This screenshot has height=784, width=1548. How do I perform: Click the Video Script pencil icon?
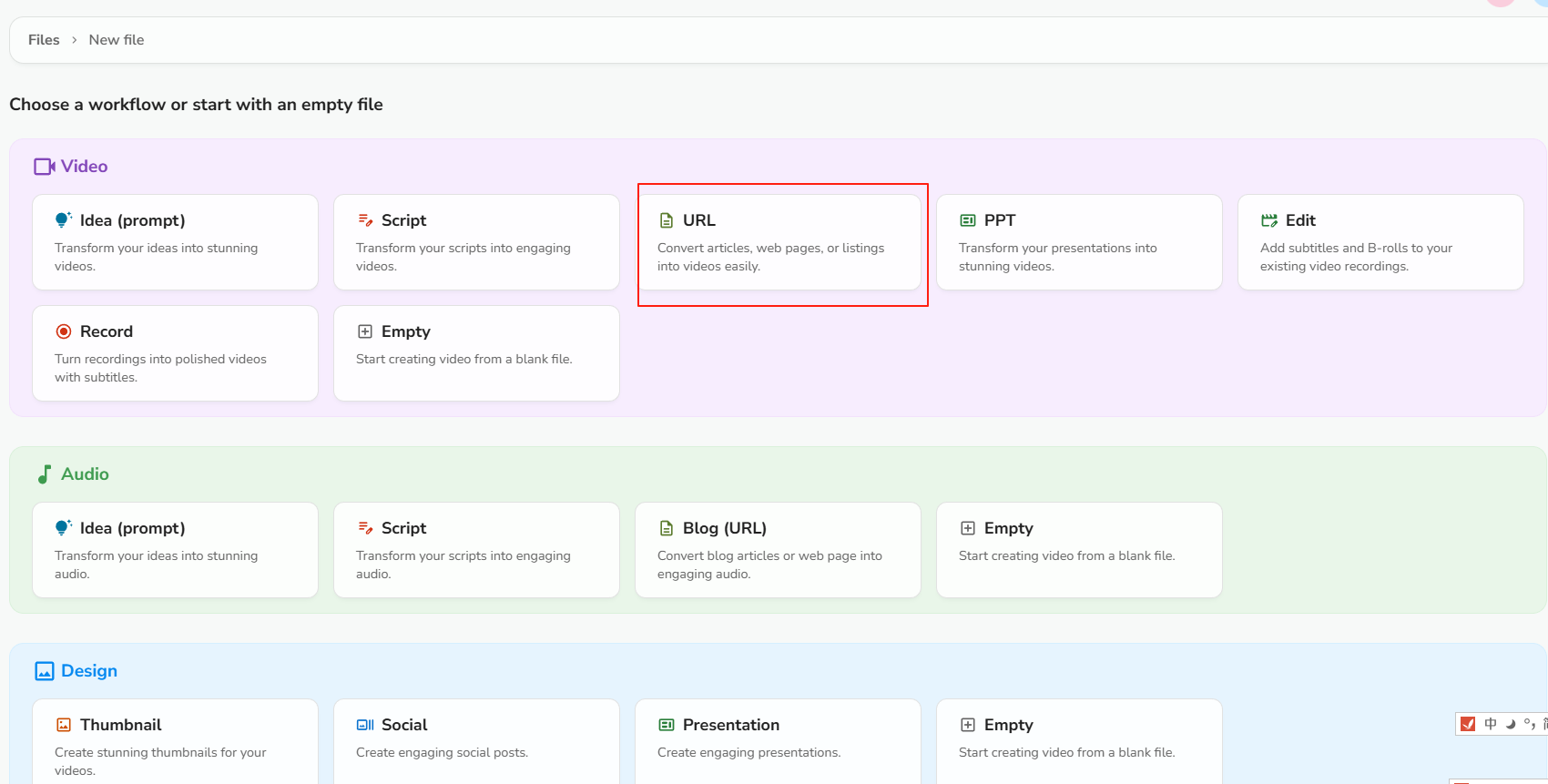coord(365,219)
